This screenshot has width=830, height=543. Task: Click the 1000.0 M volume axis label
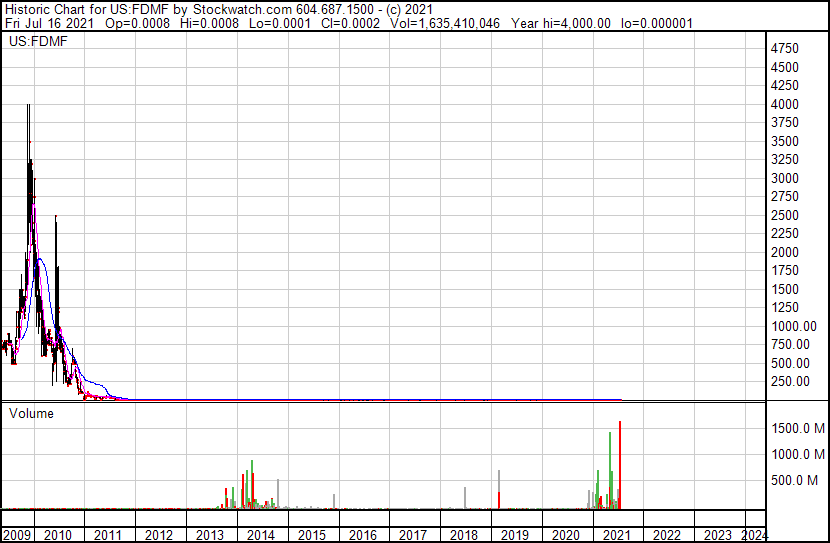pos(798,454)
